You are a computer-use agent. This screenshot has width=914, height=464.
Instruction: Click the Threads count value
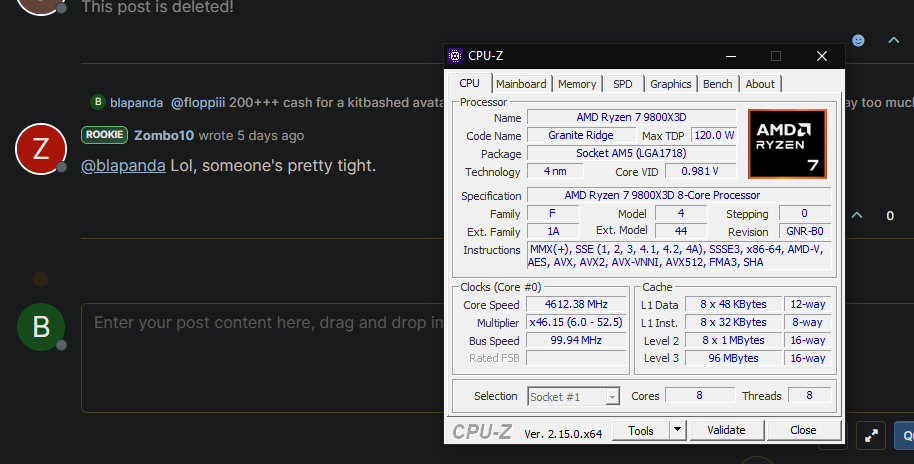(x=809, y=395)
